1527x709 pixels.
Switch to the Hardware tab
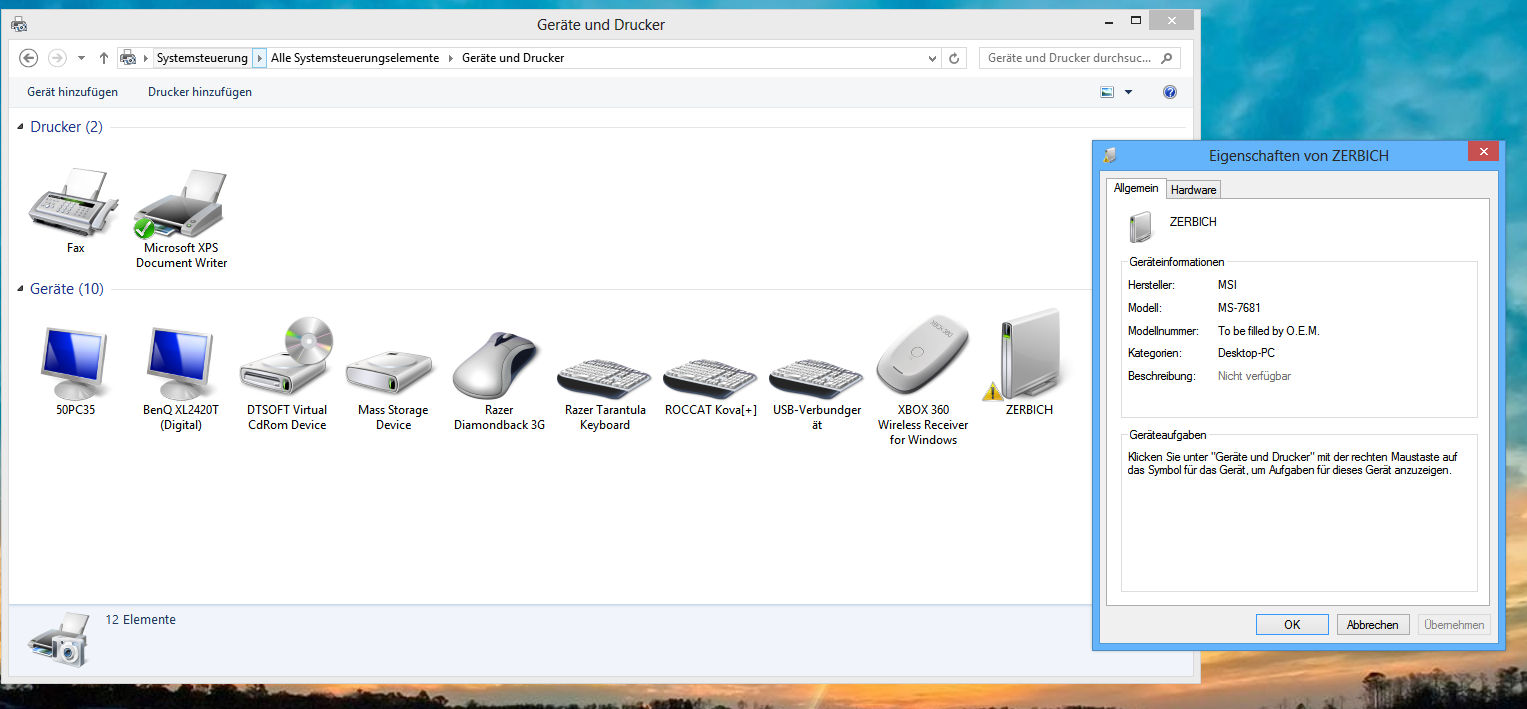tap(1193, 190)
